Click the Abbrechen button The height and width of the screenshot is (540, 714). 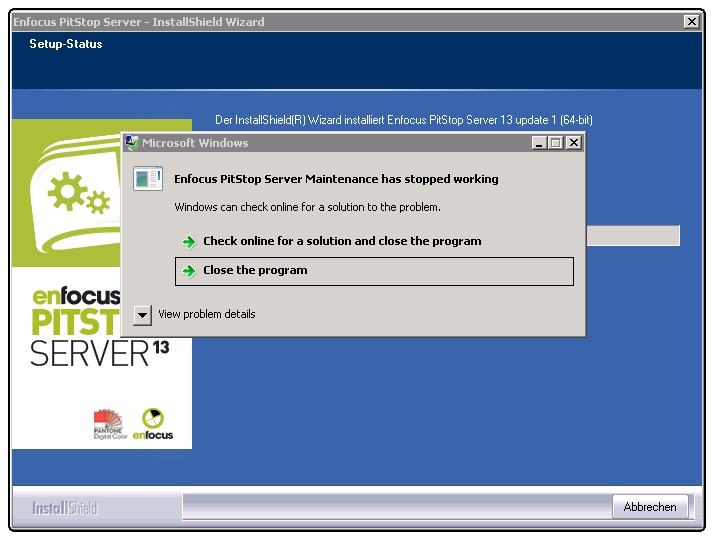coord(650,507)
